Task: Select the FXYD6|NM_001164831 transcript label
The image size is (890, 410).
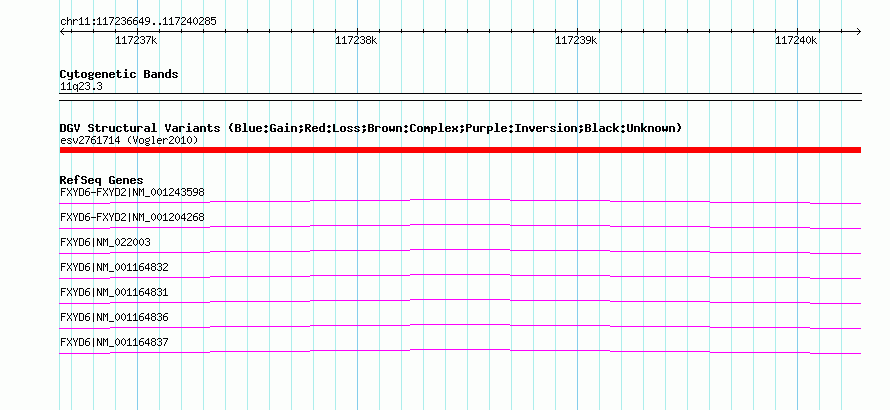Action: (x=114, y=292)
